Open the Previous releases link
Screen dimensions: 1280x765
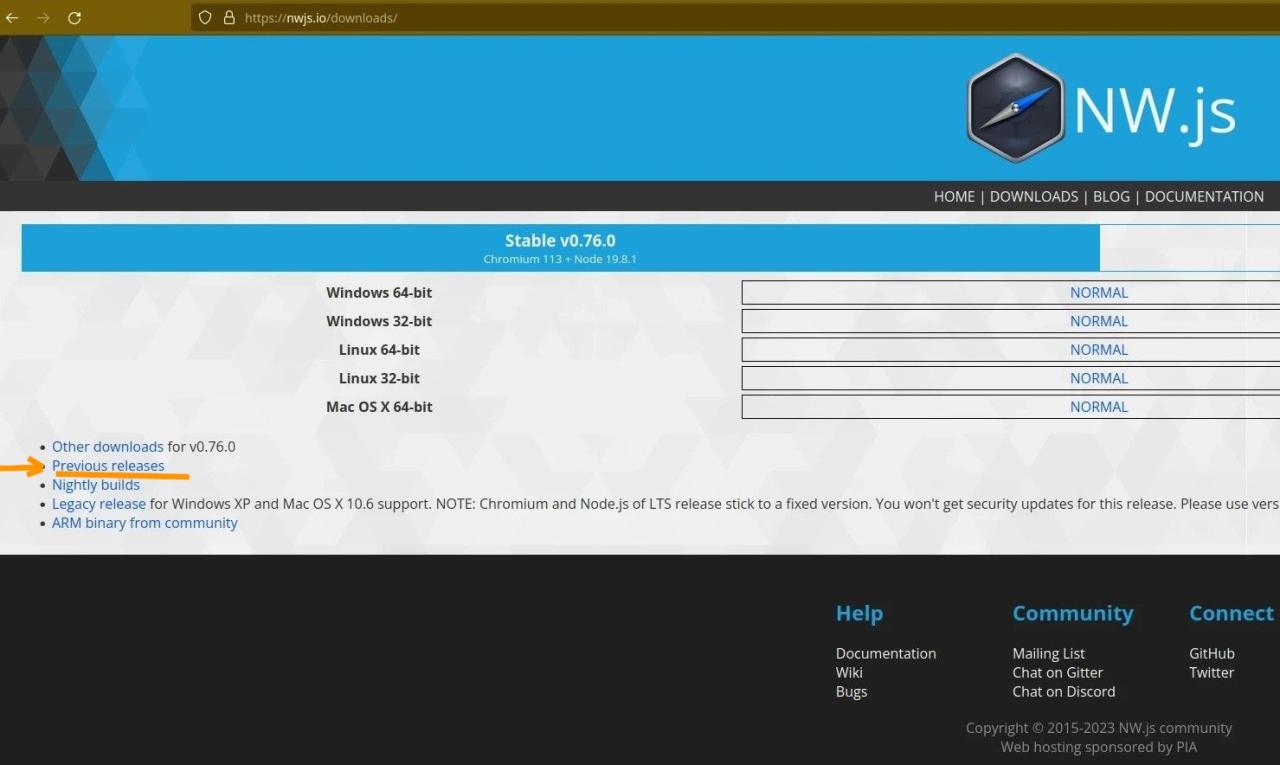click(108, 466)
